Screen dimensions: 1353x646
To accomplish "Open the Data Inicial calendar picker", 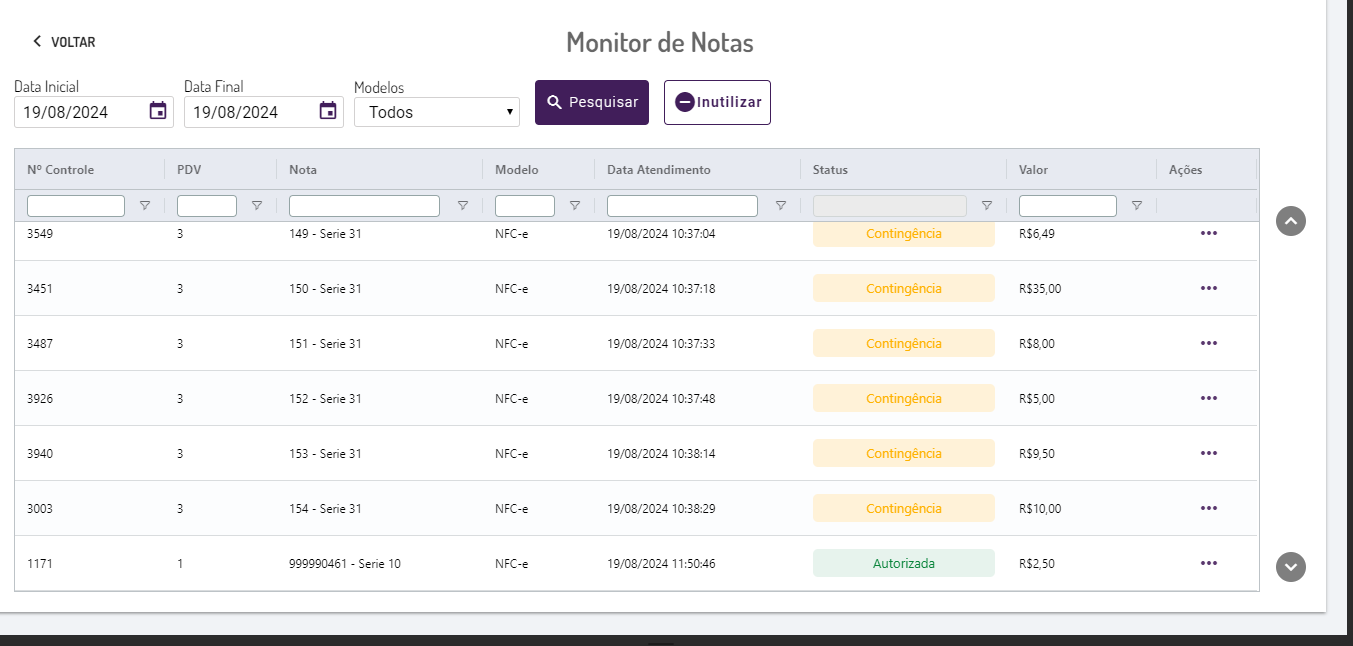I will (158, 111).
